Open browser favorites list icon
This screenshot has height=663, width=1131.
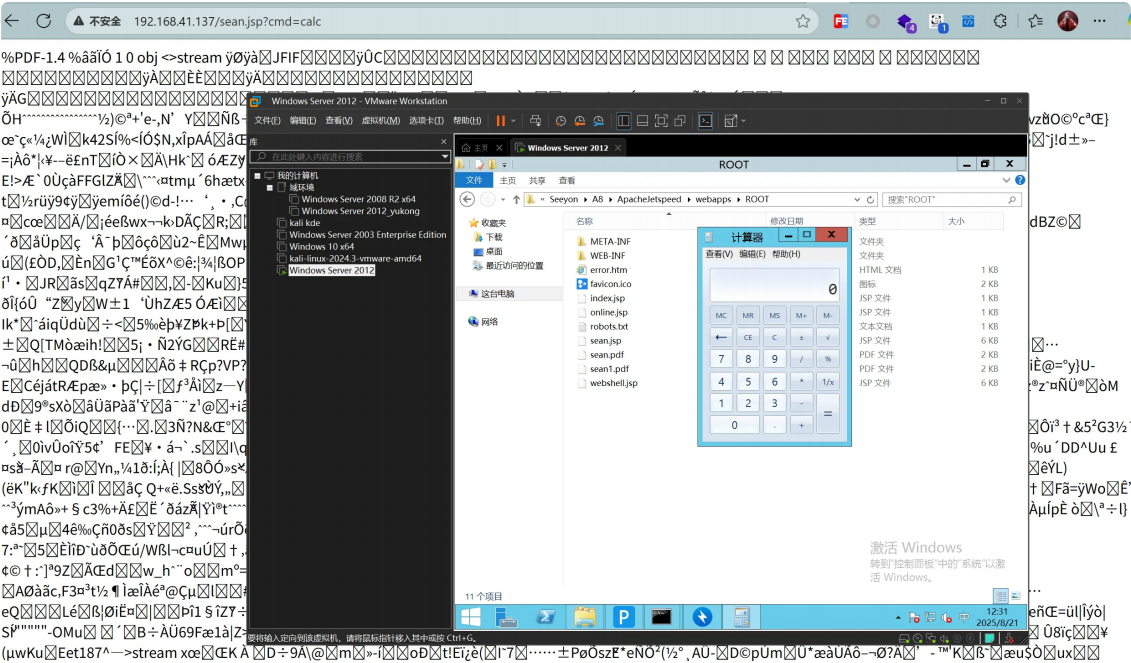click(1036, 22)
